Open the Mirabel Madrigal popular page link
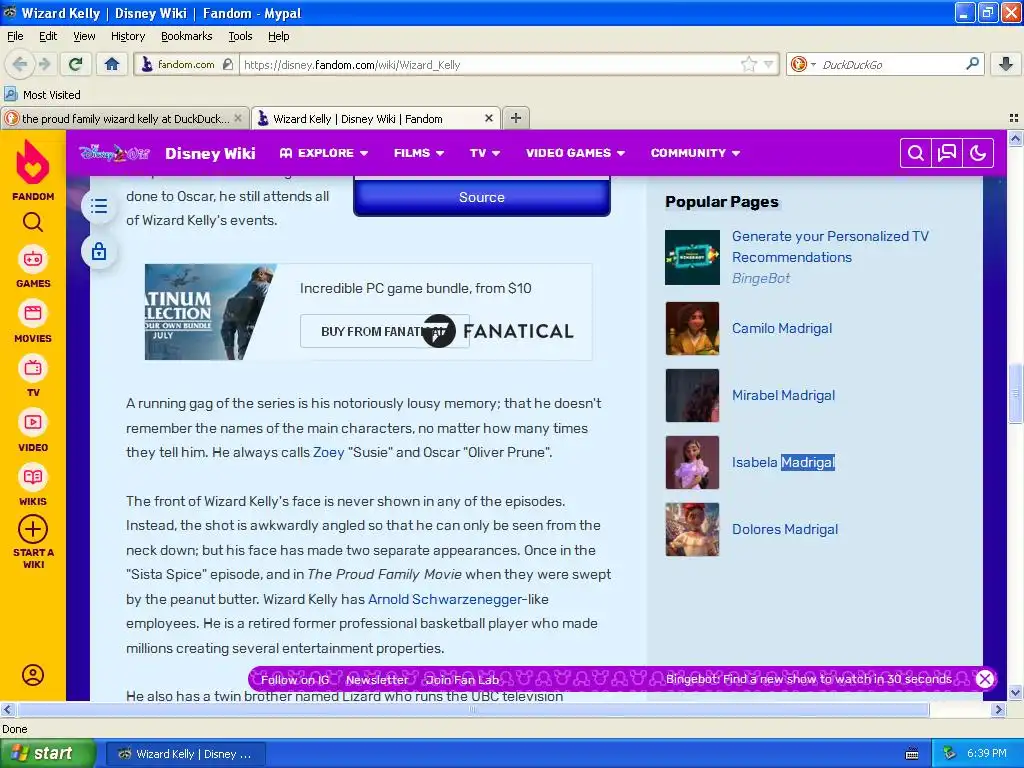The image size is (1024, 768). [783, 395]
